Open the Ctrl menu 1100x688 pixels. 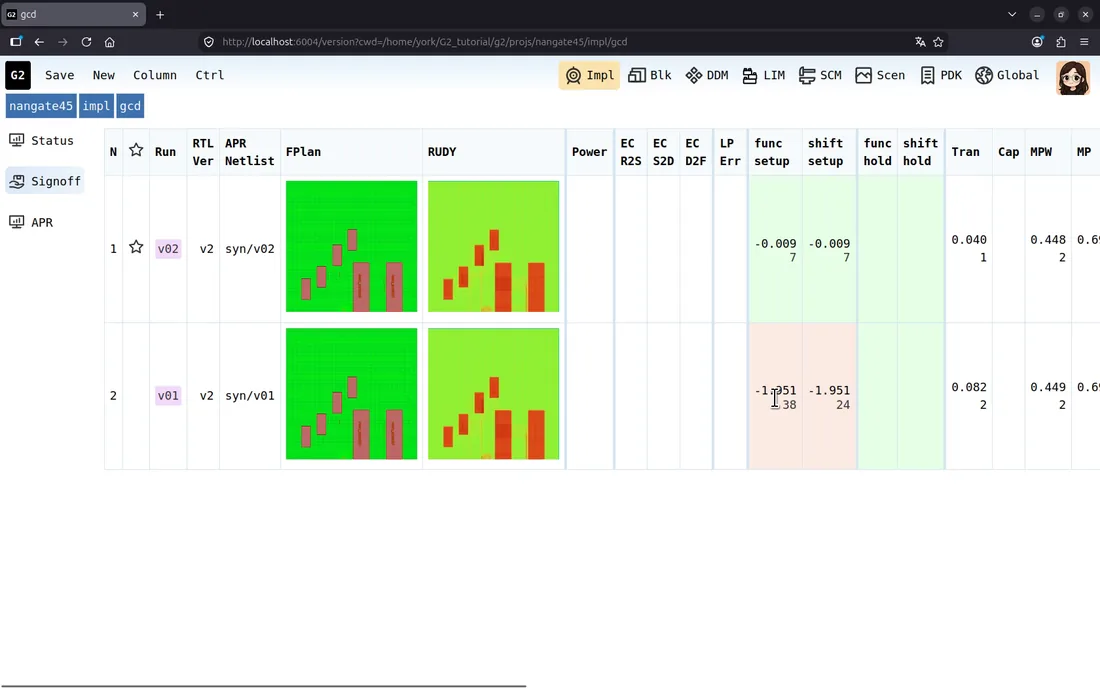(210, 75)
